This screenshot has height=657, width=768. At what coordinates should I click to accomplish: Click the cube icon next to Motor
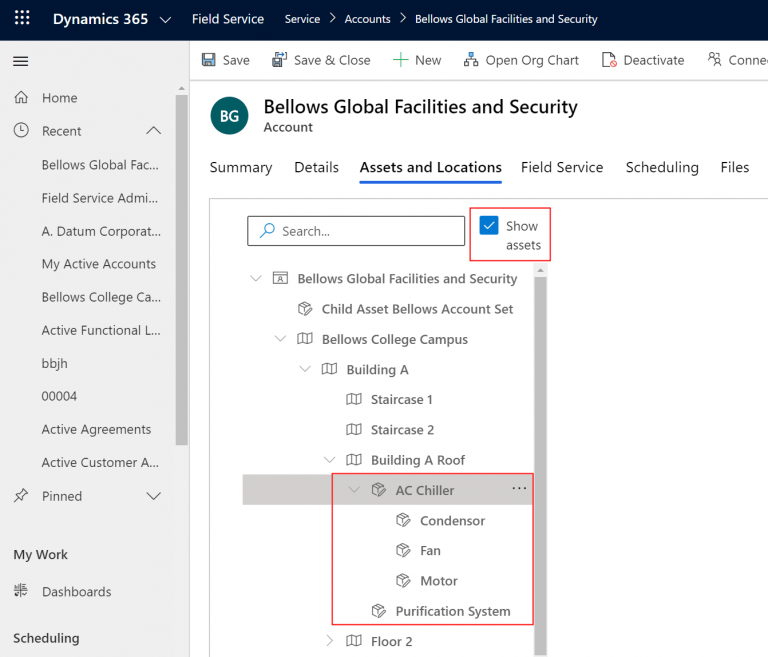click(x=403, y=581)
